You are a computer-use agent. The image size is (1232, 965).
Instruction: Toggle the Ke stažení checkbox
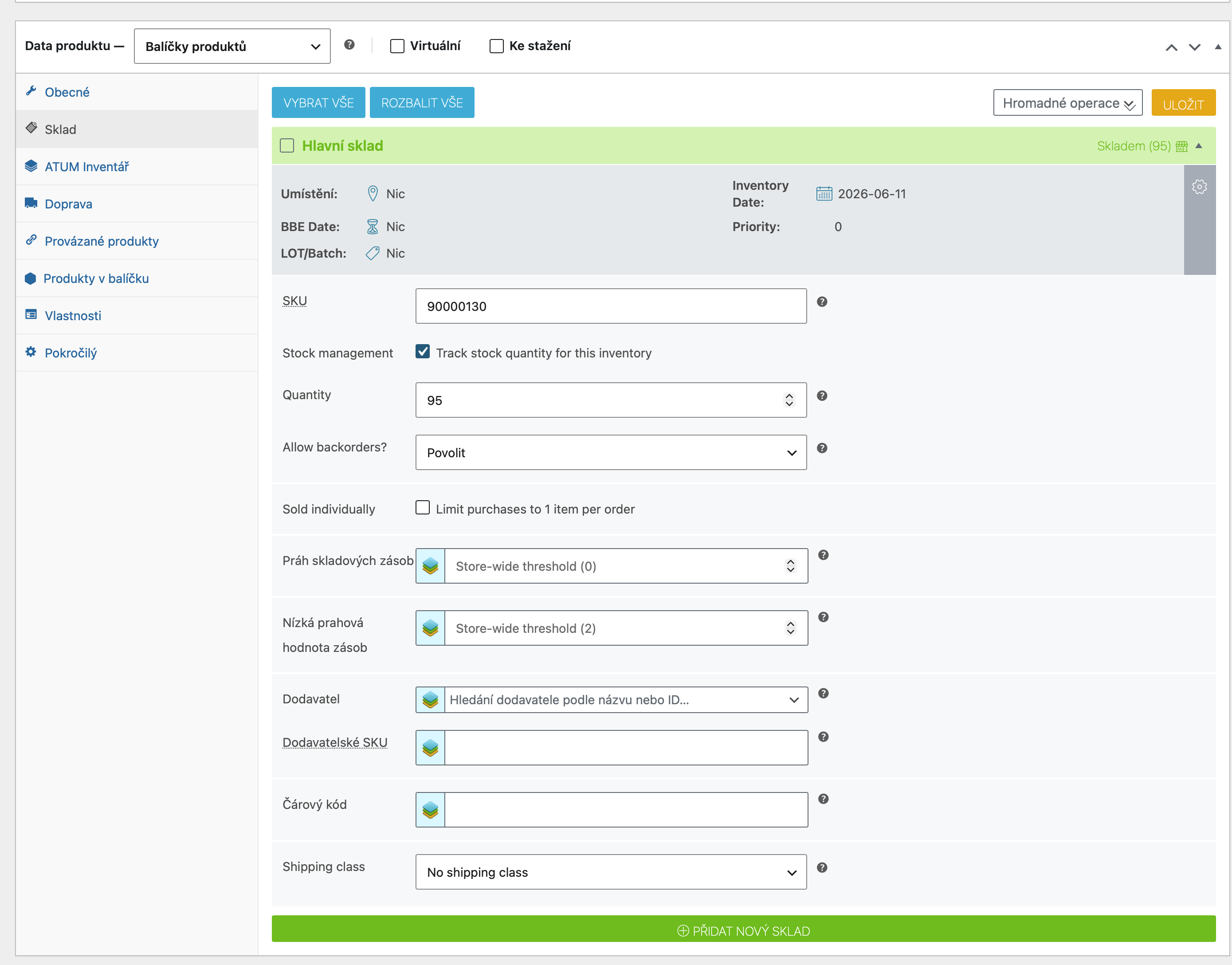[497, 46]
